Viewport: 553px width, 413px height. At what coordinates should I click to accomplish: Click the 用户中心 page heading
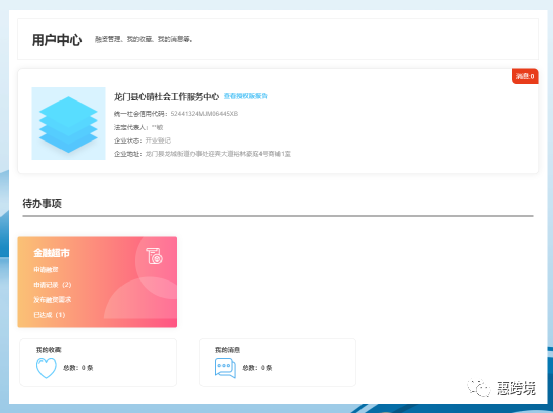[x=57, y=40]
